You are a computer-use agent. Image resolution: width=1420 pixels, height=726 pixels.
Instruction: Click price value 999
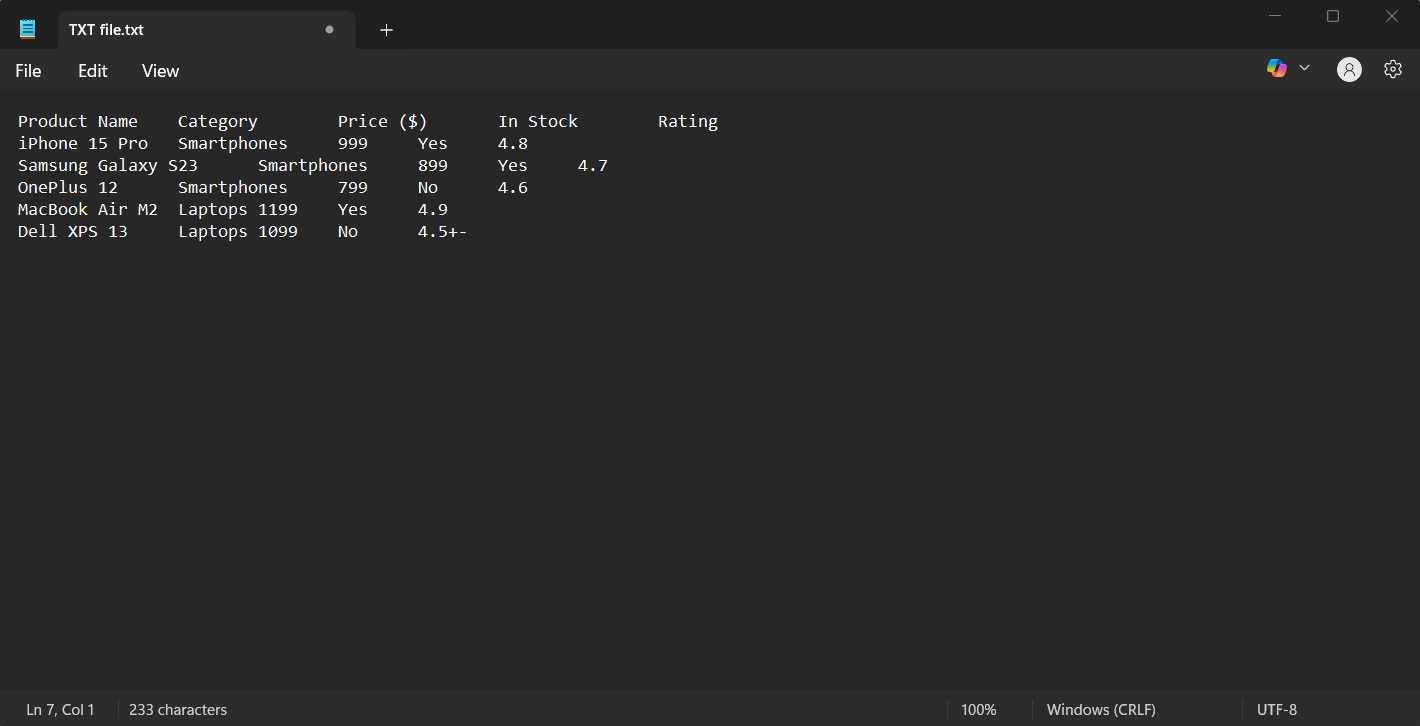click(x=353, y=143)
